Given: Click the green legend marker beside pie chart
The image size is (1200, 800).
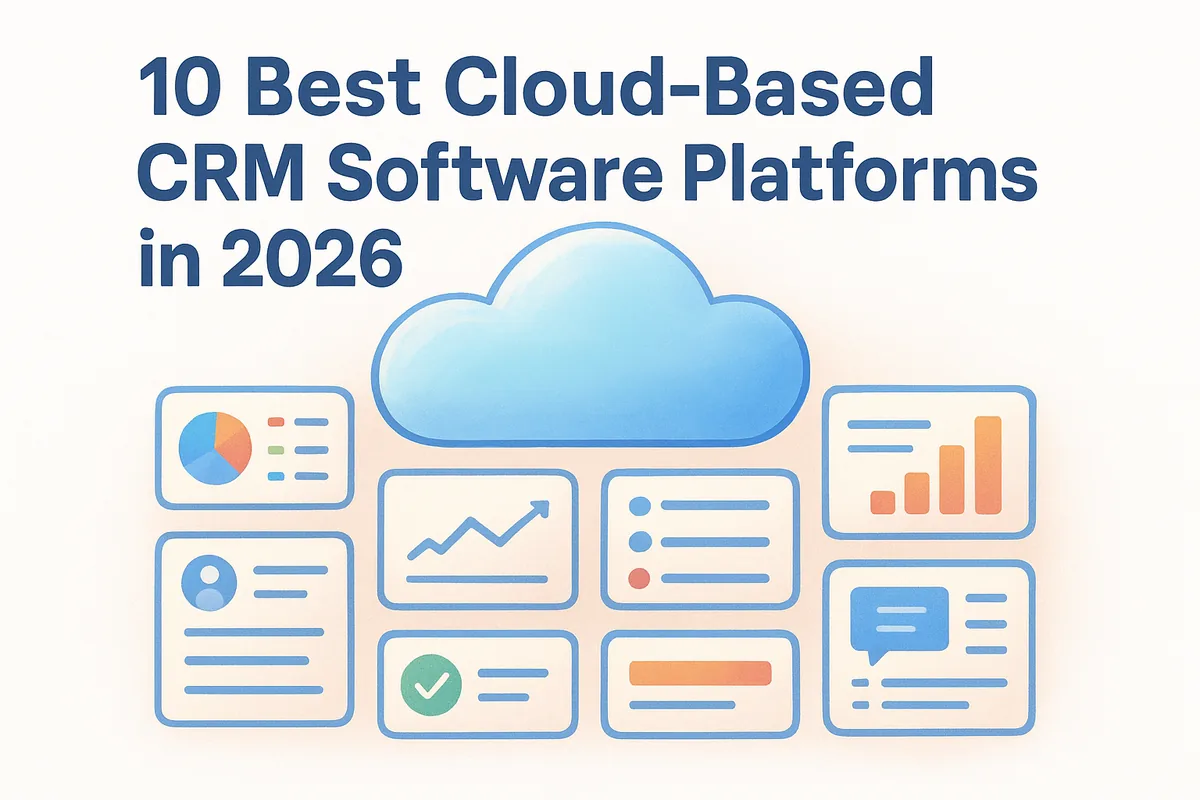Looking at the screenshot, I should (x=277, y=450).
